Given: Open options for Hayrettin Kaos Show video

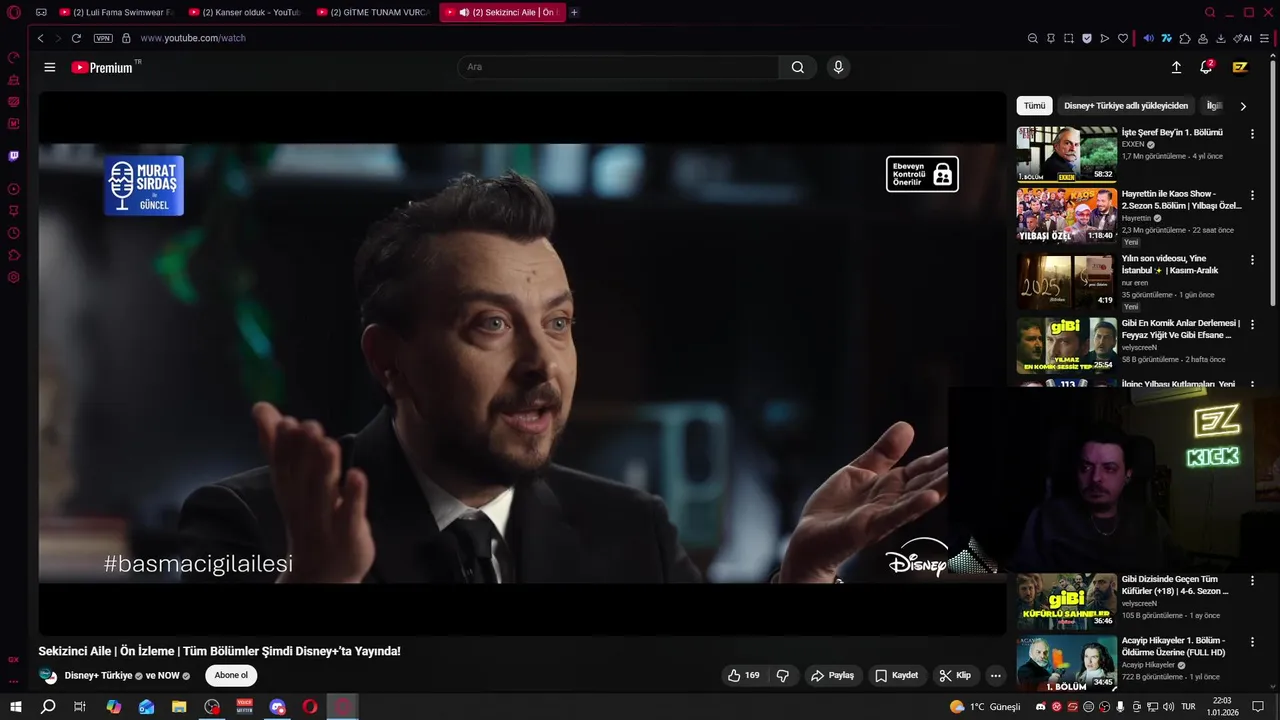Looking at the screenshot, I should pos(1252,194).
